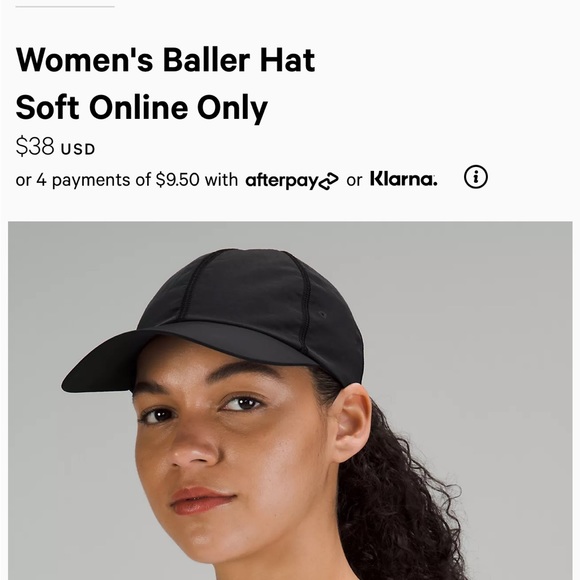This screenshot has width=580, height=580.
Task: Click the Klarna logo
Action: click(404, 179)
